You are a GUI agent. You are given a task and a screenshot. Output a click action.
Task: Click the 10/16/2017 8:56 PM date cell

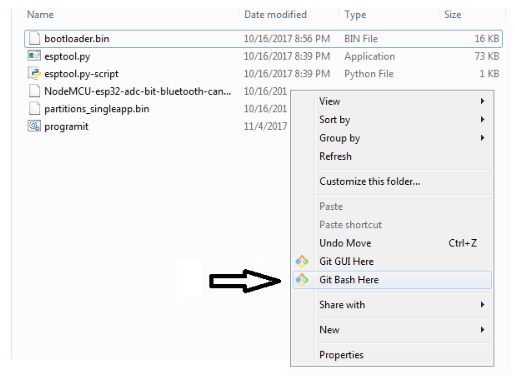[287, 39]
